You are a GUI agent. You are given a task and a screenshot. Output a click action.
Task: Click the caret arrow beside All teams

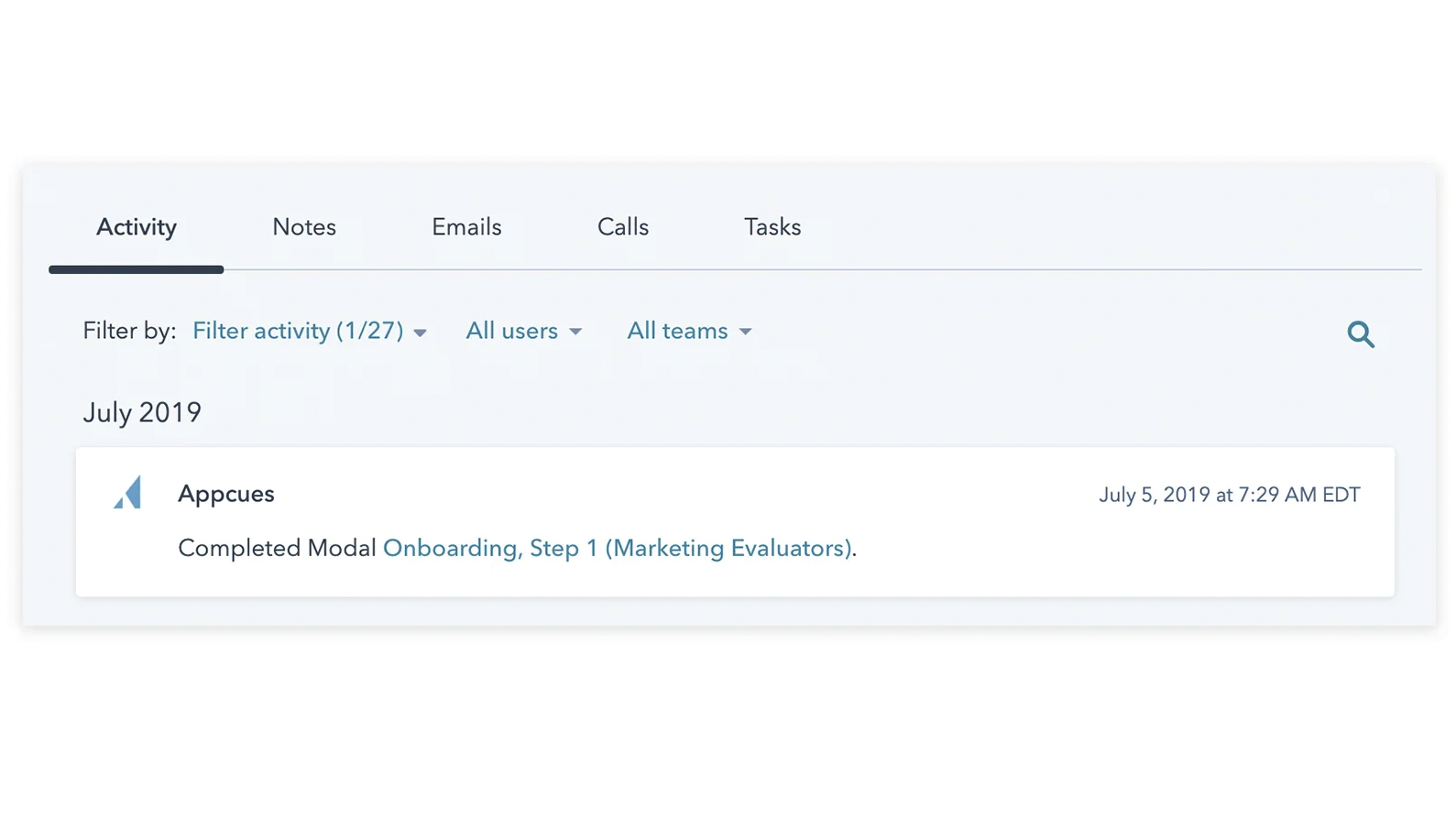[745, 332]
